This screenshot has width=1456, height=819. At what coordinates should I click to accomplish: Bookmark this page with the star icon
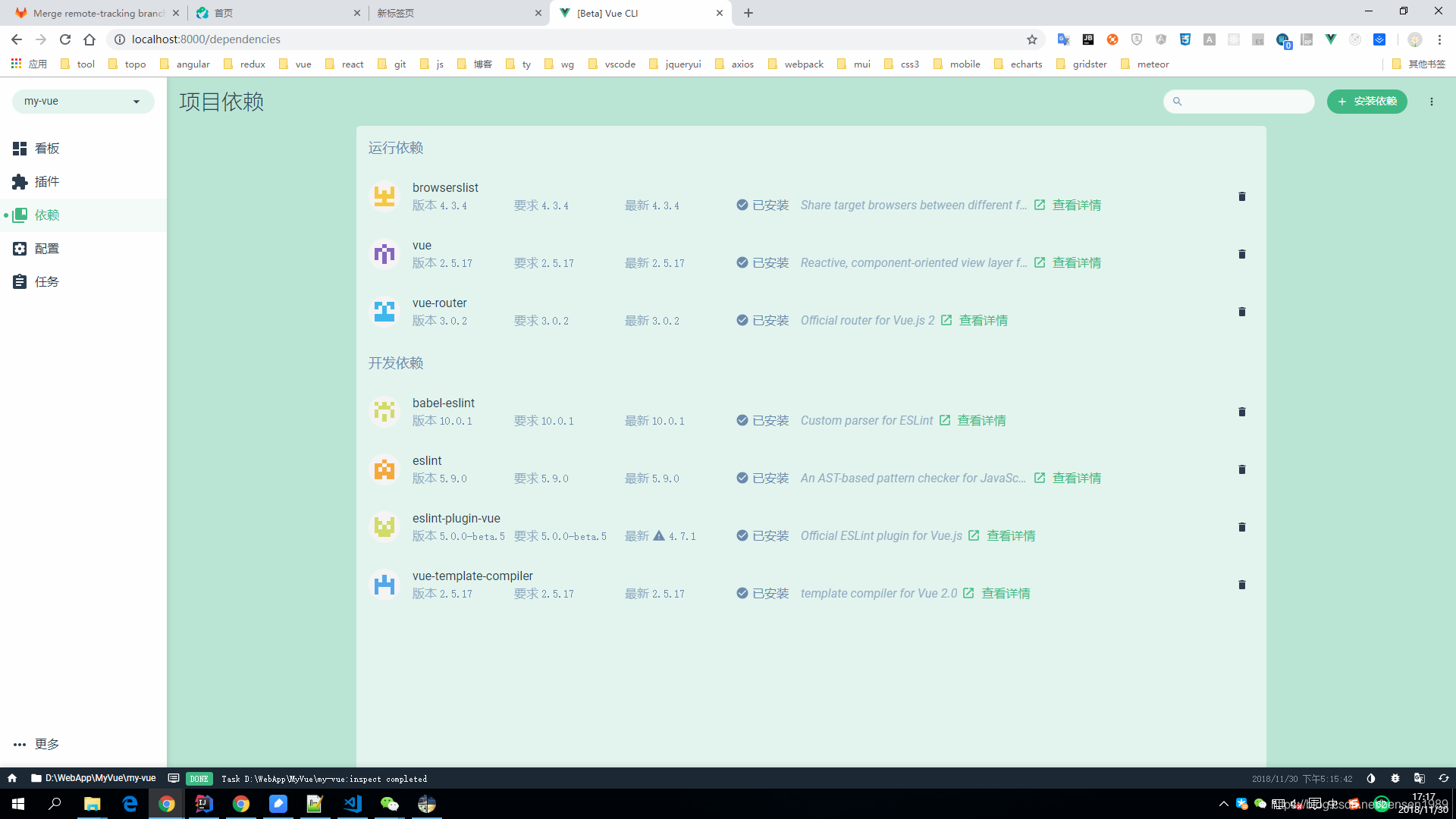coord(1031,39)
